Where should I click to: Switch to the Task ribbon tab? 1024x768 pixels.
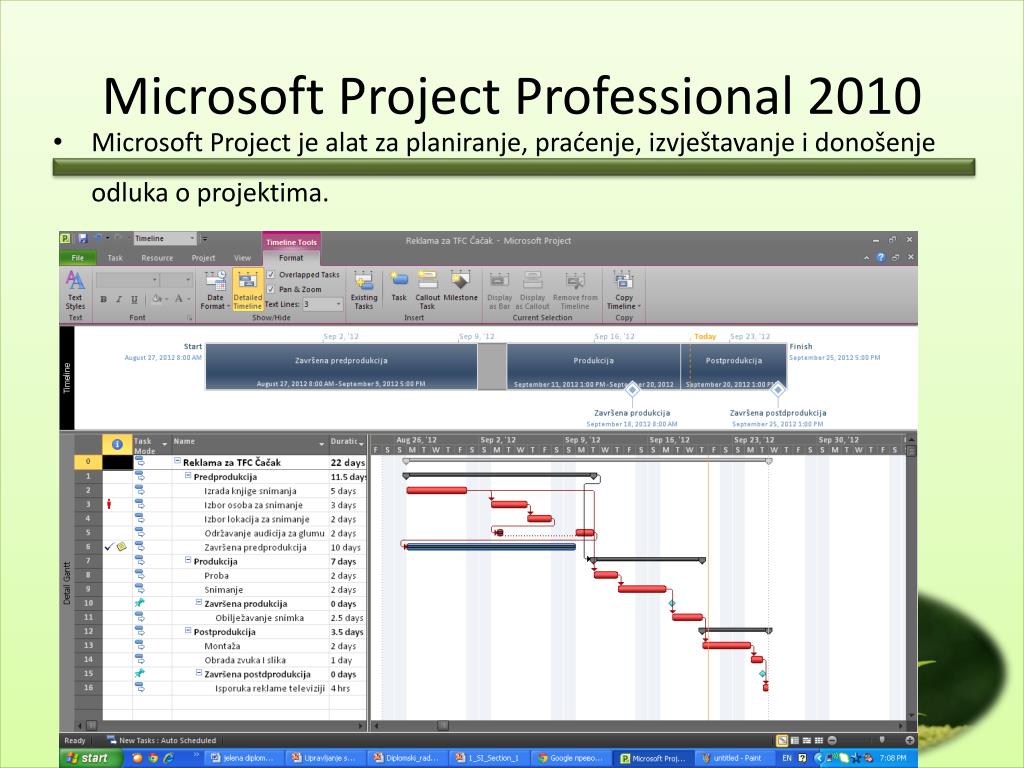point(115,258)
